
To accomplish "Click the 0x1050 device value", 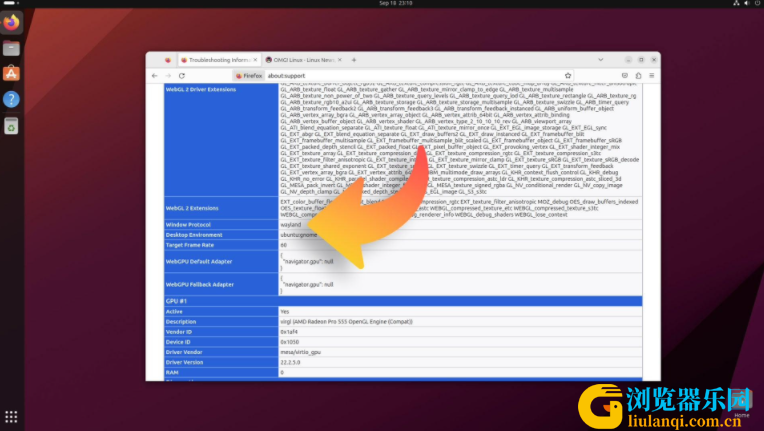I will tap(289, 342).
